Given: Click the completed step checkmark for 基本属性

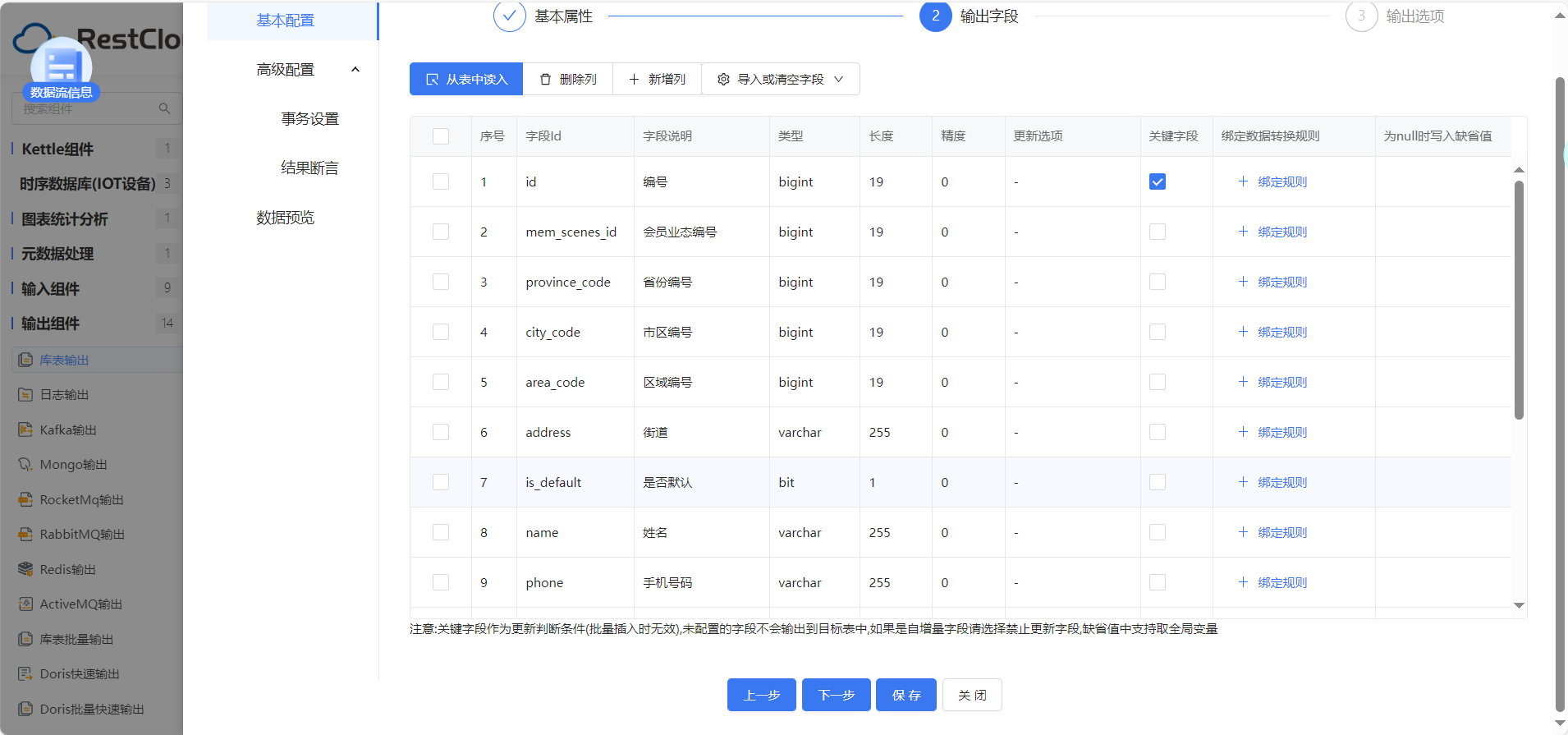Looking at the screenshot, I should tap(510, 16).
